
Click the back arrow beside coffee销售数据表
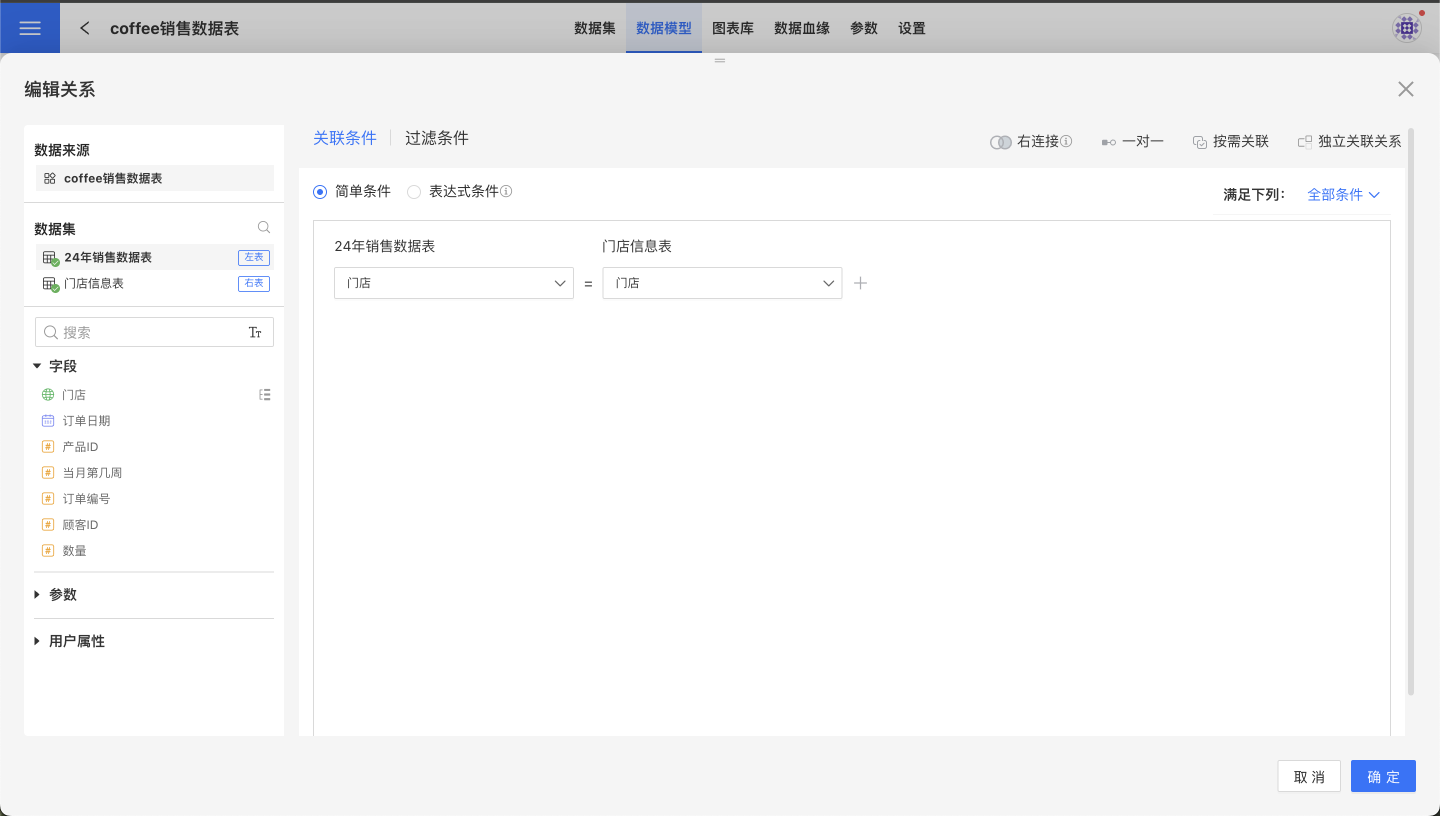[x=85, y=28]
